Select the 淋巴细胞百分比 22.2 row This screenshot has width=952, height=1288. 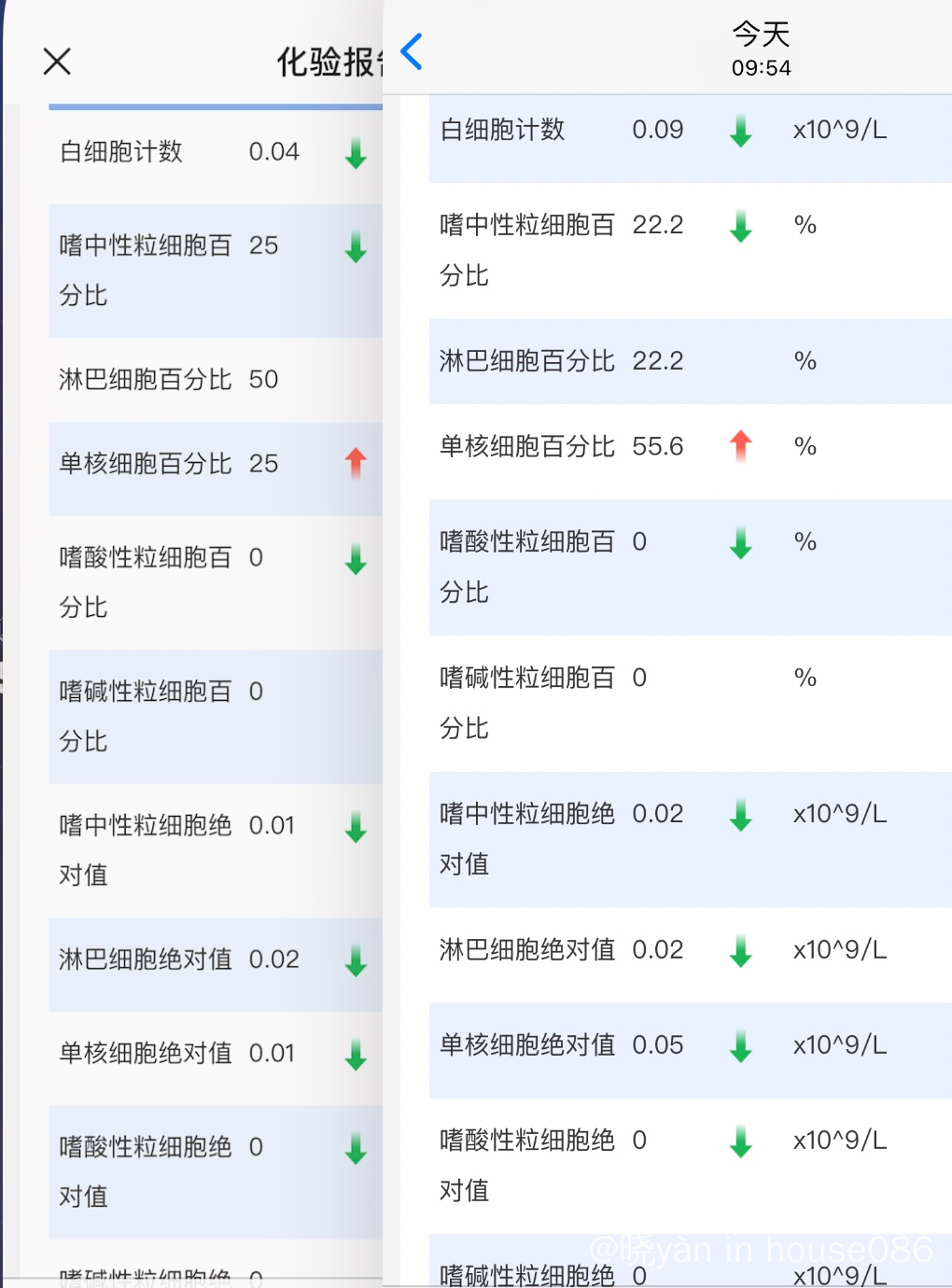tap(691, 361)
